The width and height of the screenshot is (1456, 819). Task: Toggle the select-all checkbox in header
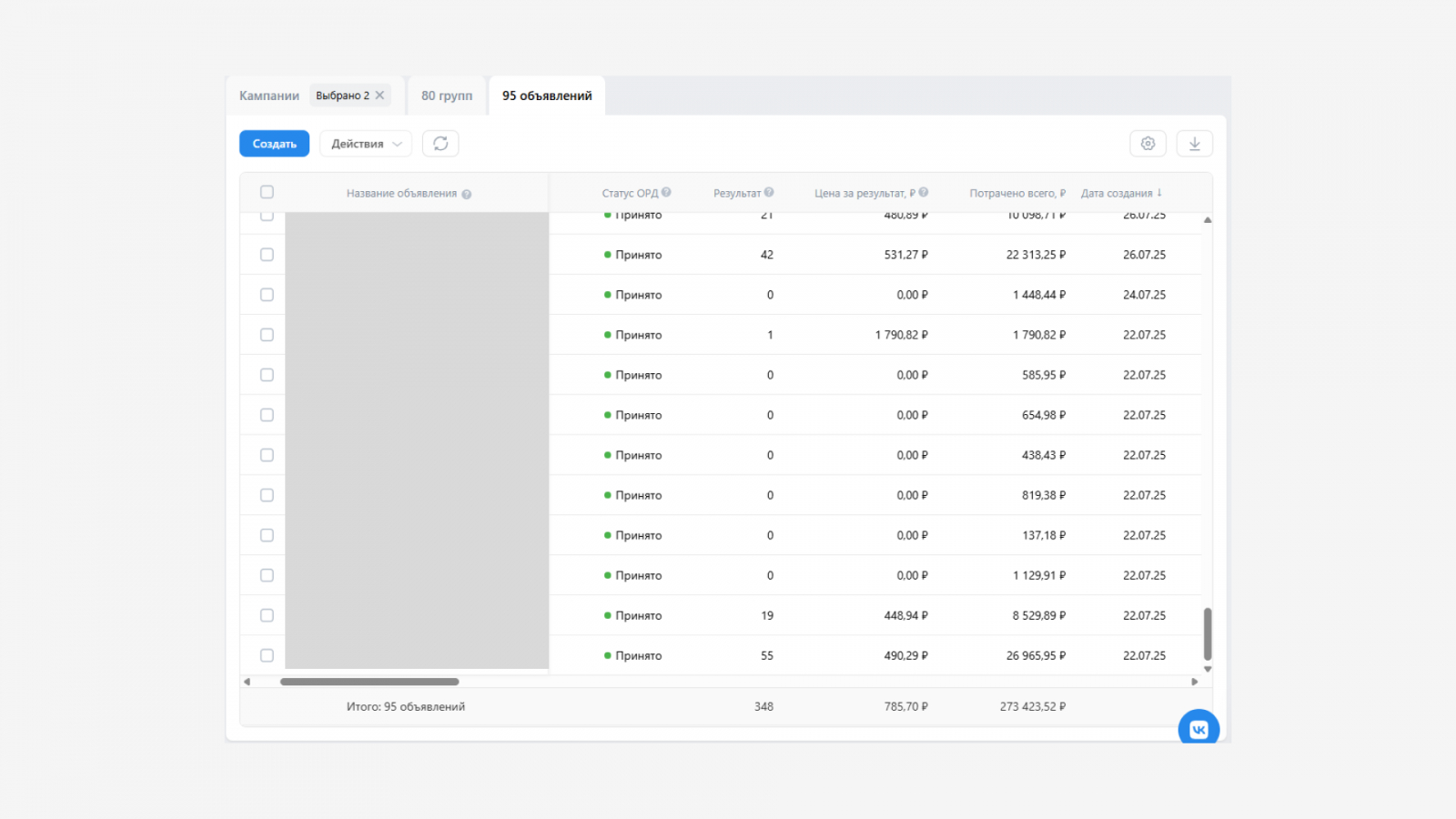267,192
